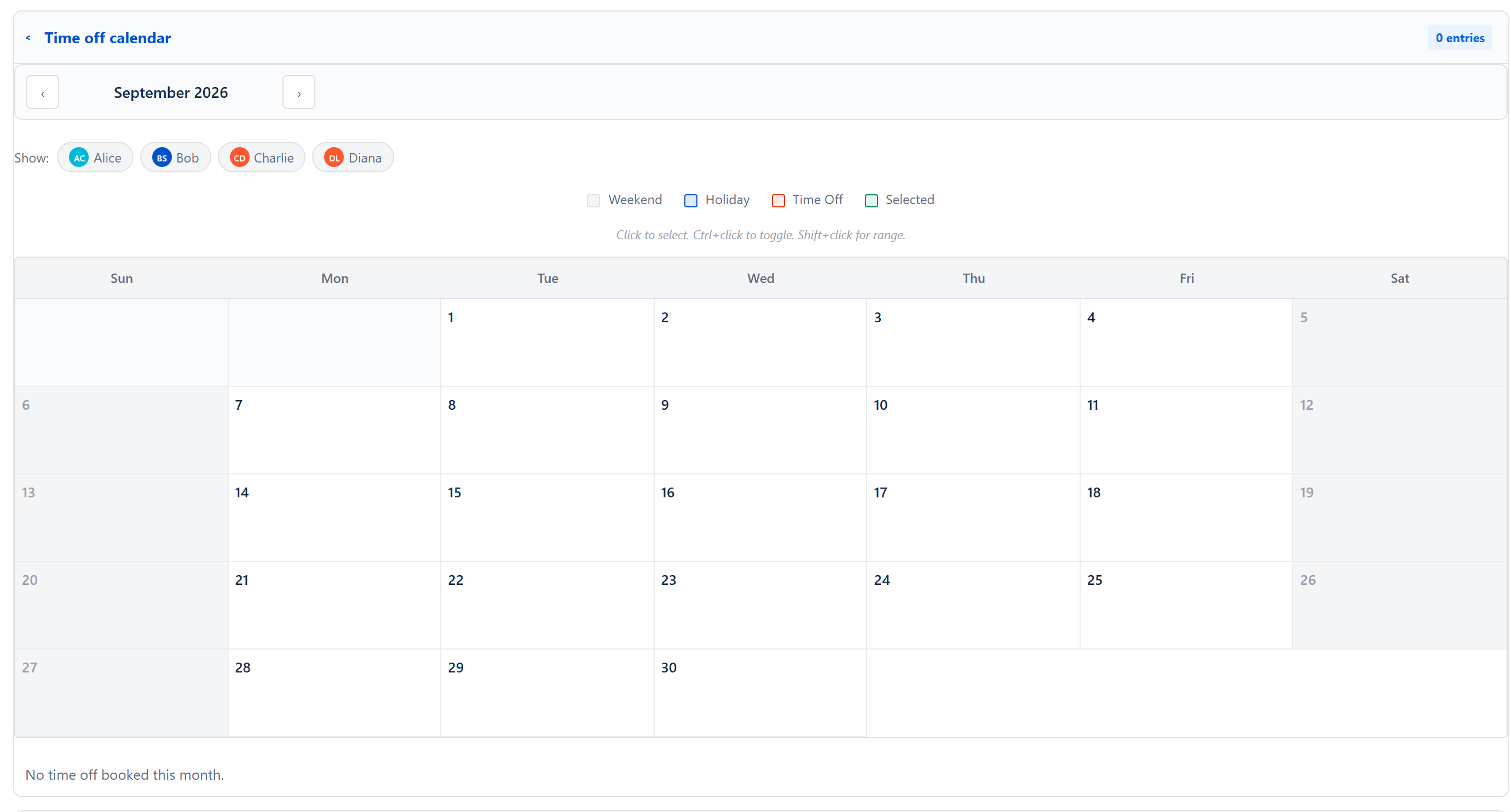This screenshot has width=1511, height=812.
Task: Toggle Alice in the Show filter
Action: coord(95,158)
